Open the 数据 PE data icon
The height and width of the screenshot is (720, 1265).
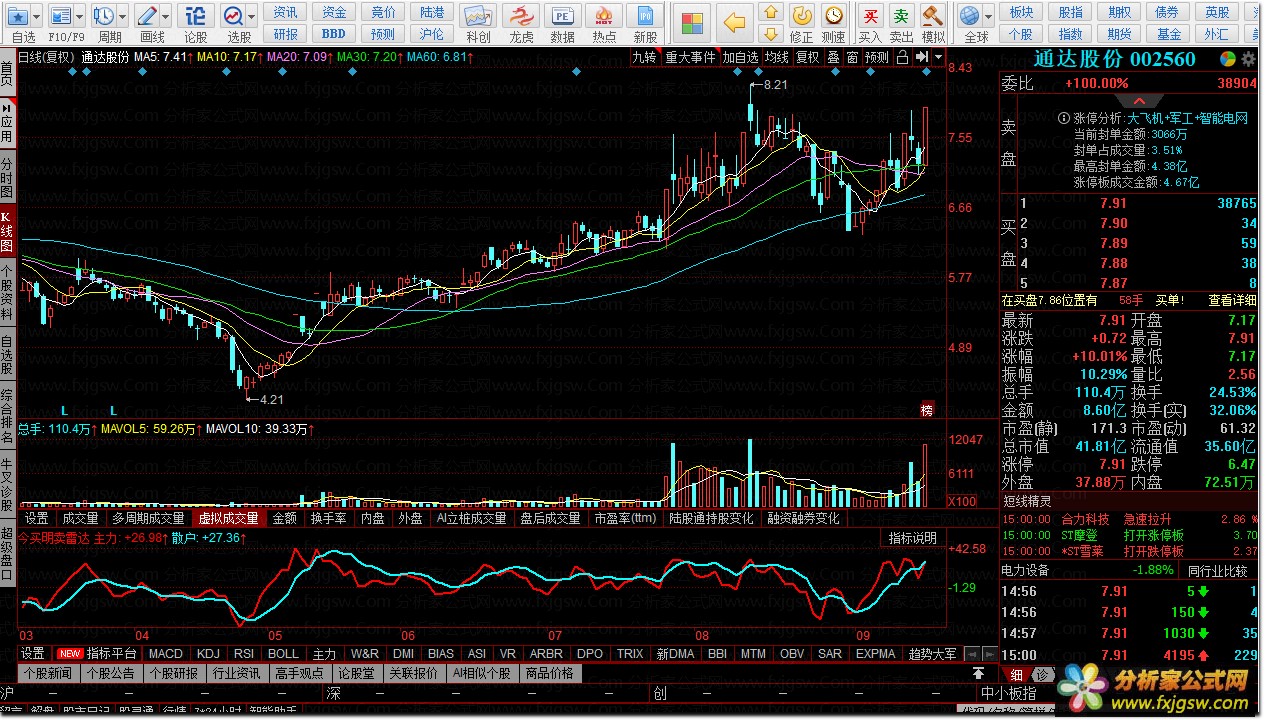click(x=563, y=16)
